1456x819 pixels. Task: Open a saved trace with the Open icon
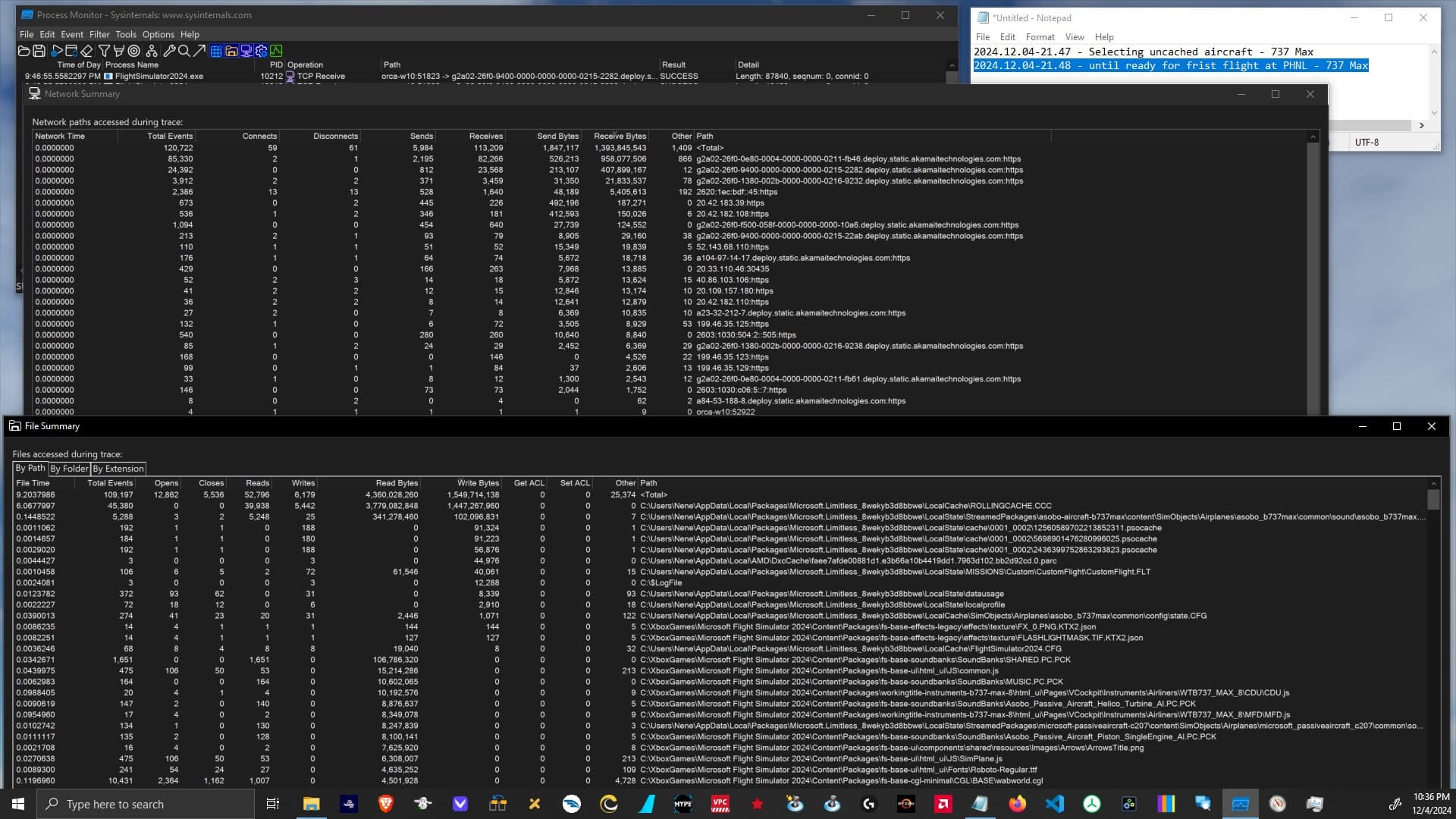coord(24,51)
